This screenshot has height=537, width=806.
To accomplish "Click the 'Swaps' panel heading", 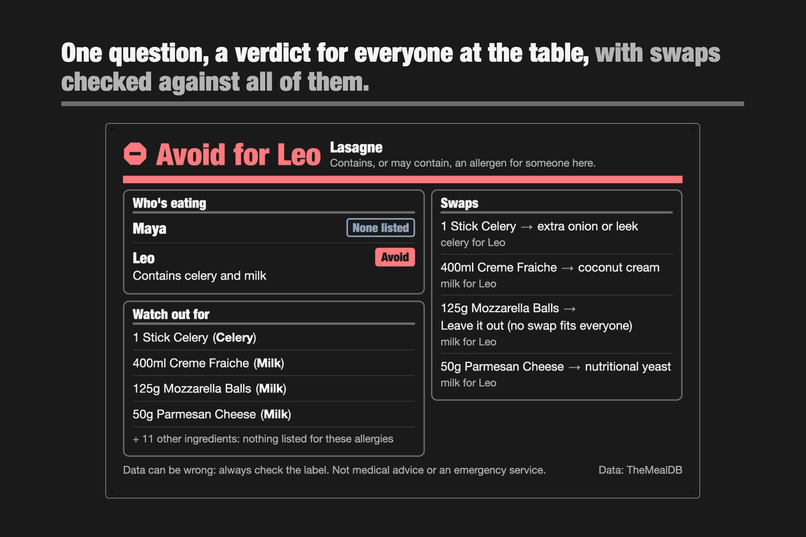I will (x=460, y=203).
